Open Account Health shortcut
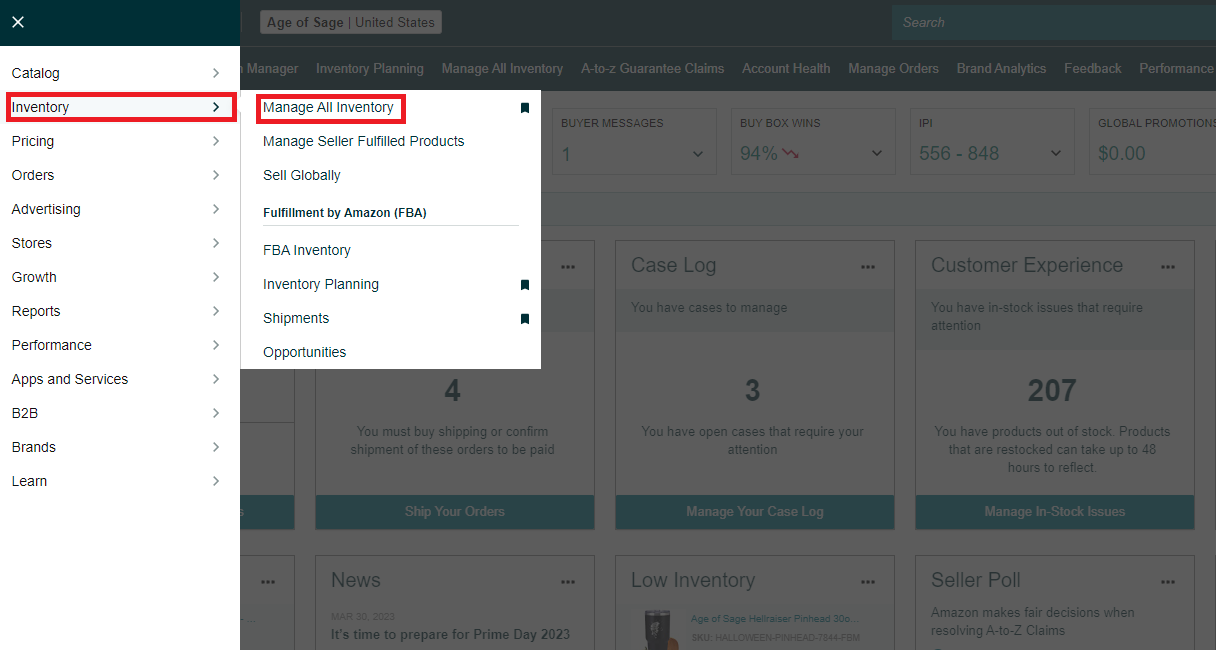This screenshot has height=650, width=1216. [x=786, y=68]
